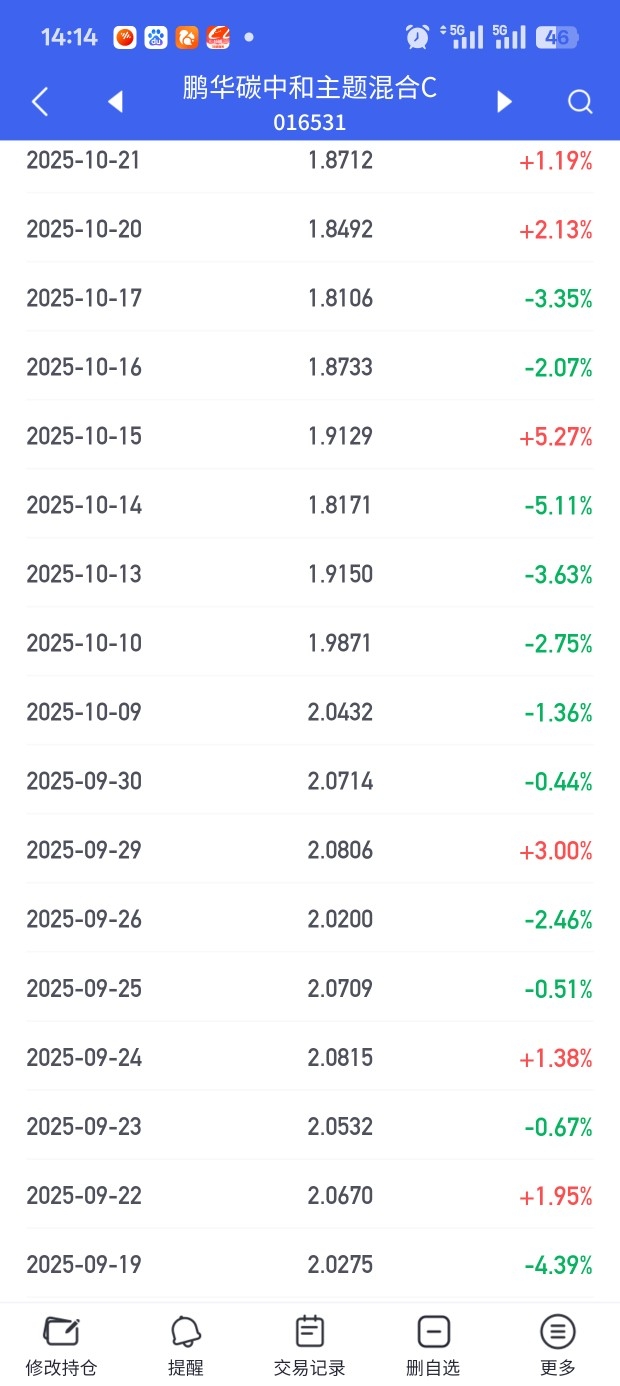Open 交易记录 transaction records
This screenshot has width=620, height=1386.
click(x=310, y=1345)
